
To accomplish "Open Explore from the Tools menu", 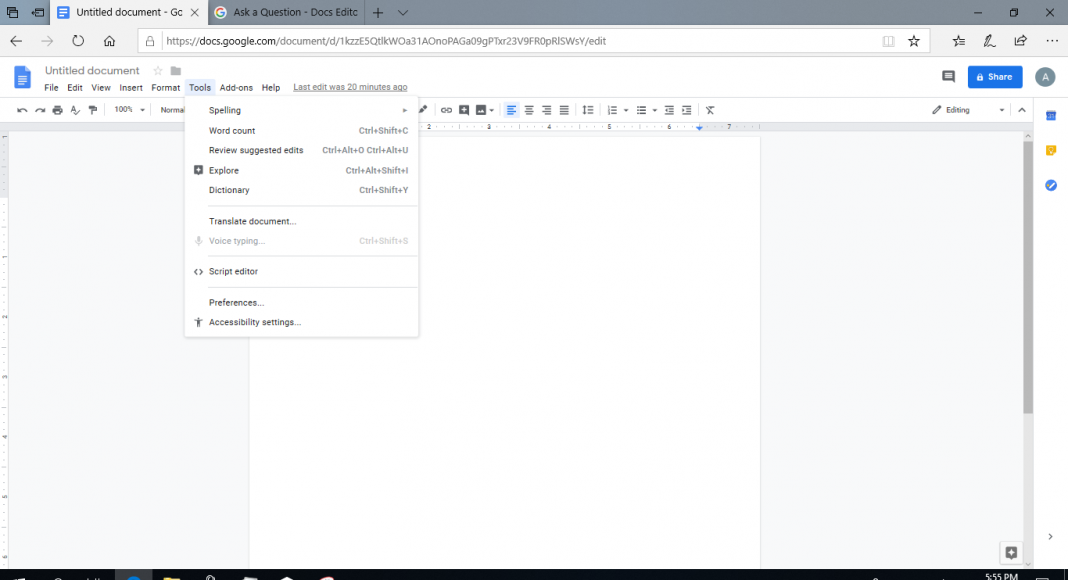I will [301, 170].
